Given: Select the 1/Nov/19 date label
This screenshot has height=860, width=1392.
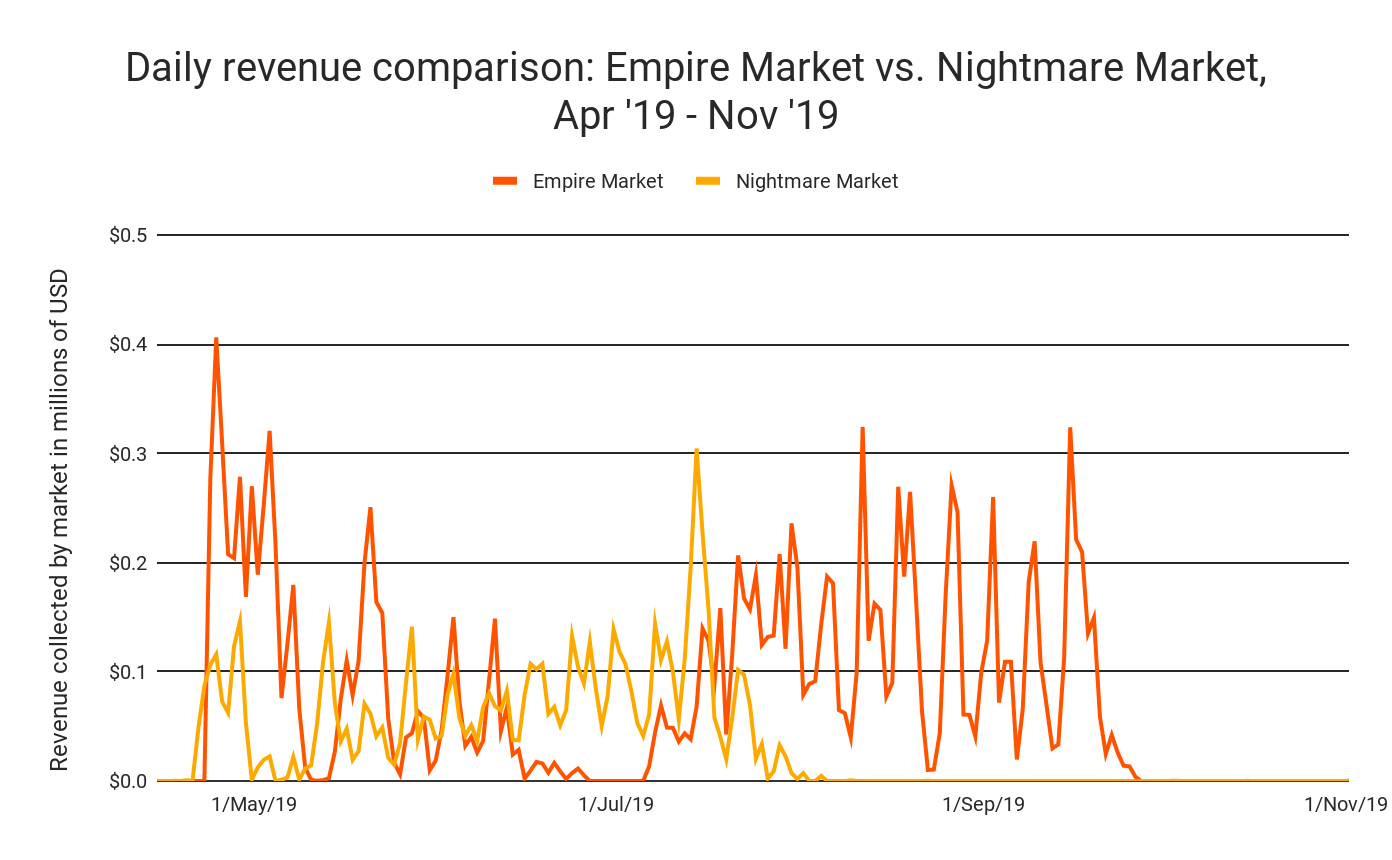Looking at the screenshot, I should [1346, 805].
